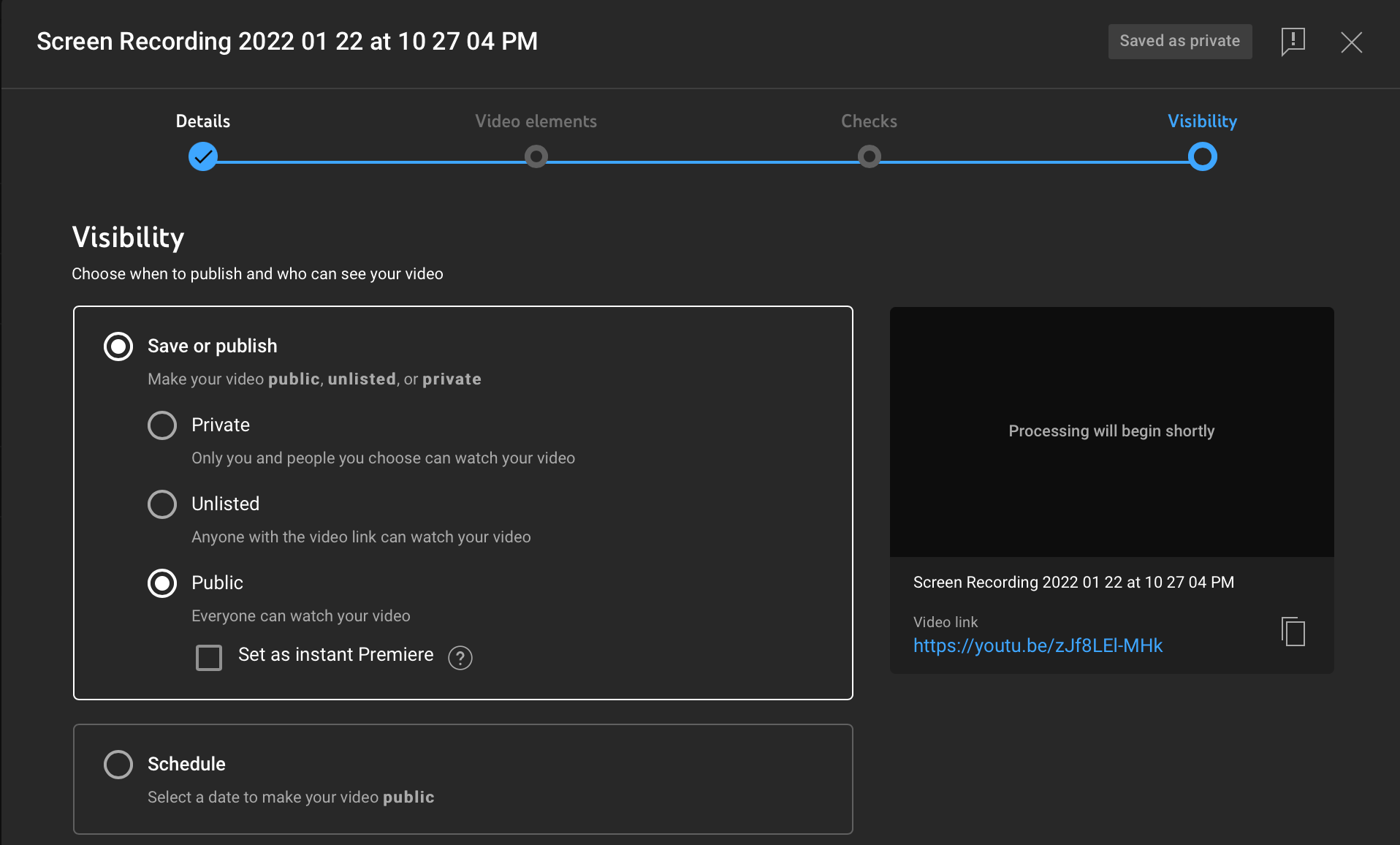Click the Checks progress circle

coord(869,156)
